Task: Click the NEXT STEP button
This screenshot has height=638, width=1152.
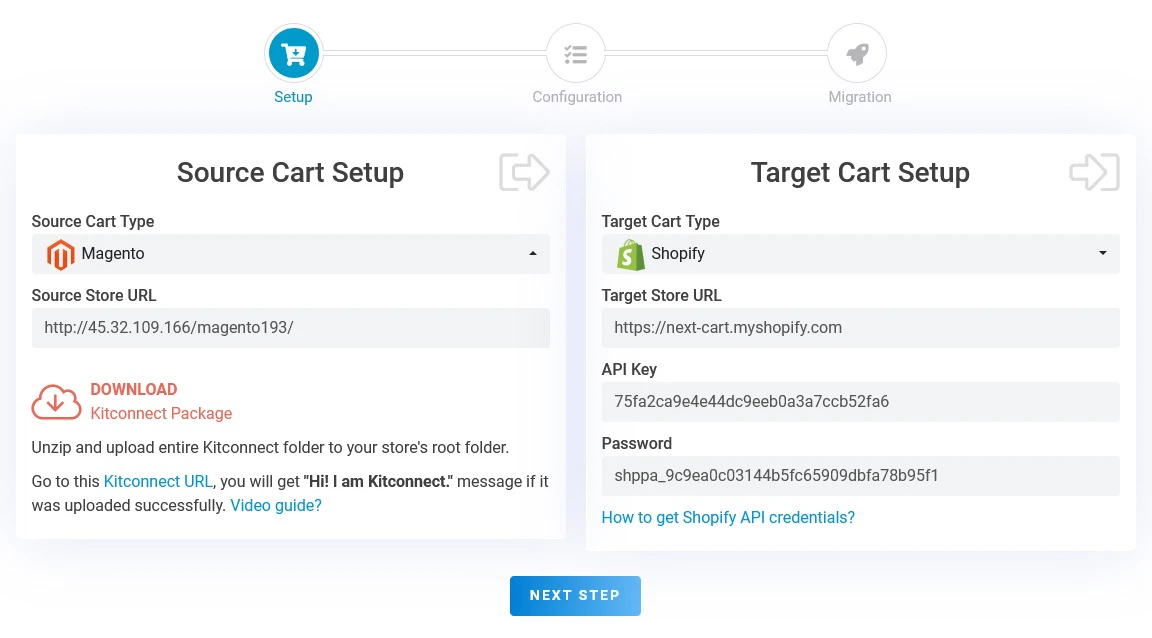Action: [x=575, y=595]
